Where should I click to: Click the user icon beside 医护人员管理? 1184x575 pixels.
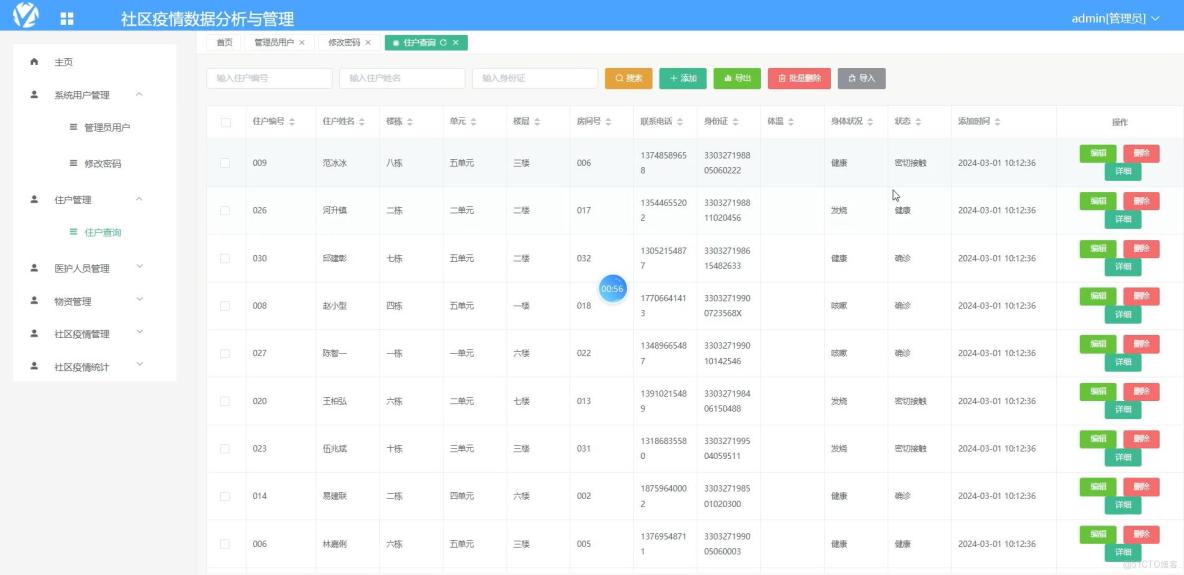(x=34, y=267)
